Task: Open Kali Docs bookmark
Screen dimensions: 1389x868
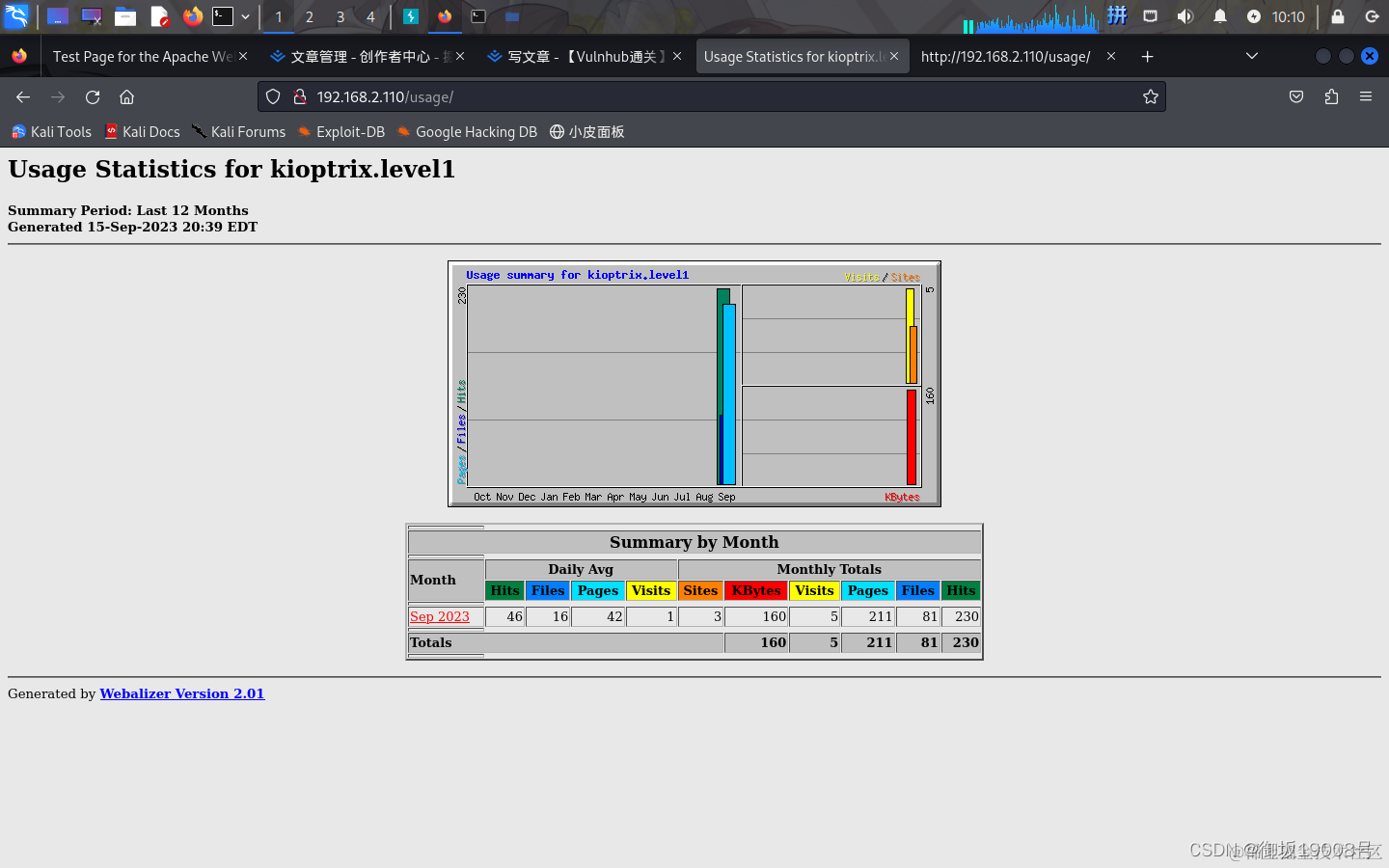Action: (142, 132)
